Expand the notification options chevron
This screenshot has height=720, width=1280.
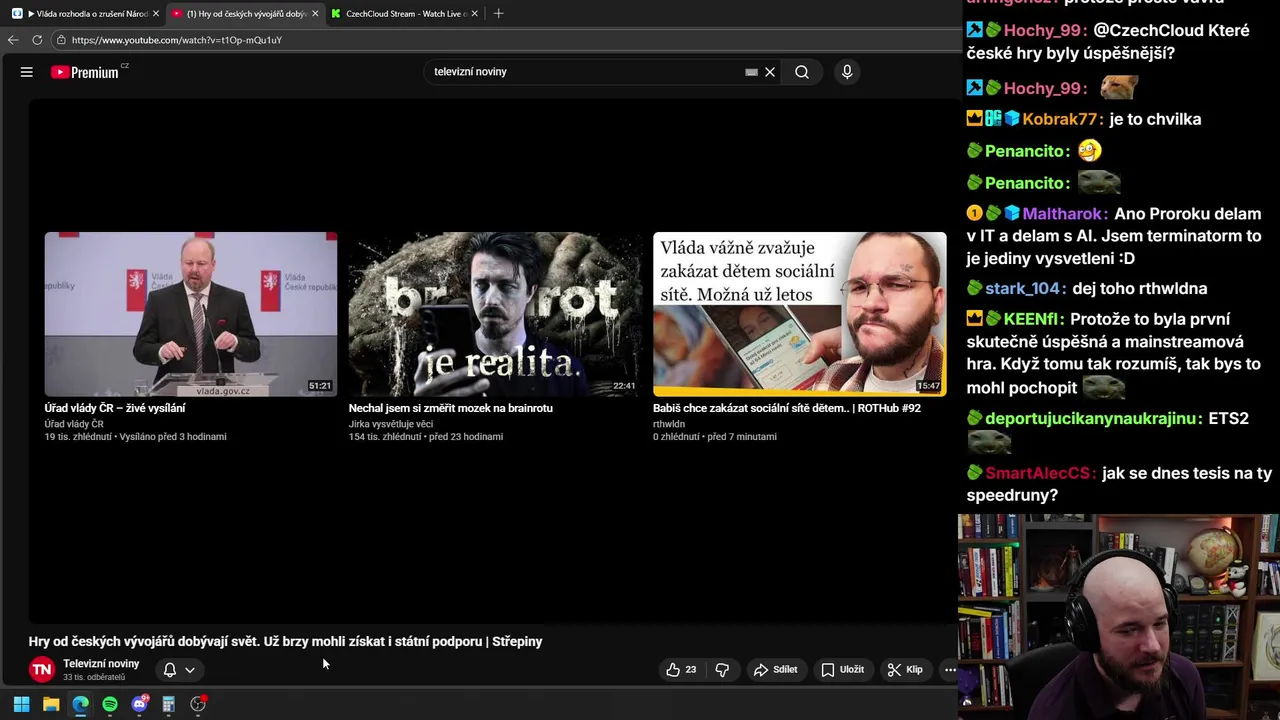tap(189, 670)
